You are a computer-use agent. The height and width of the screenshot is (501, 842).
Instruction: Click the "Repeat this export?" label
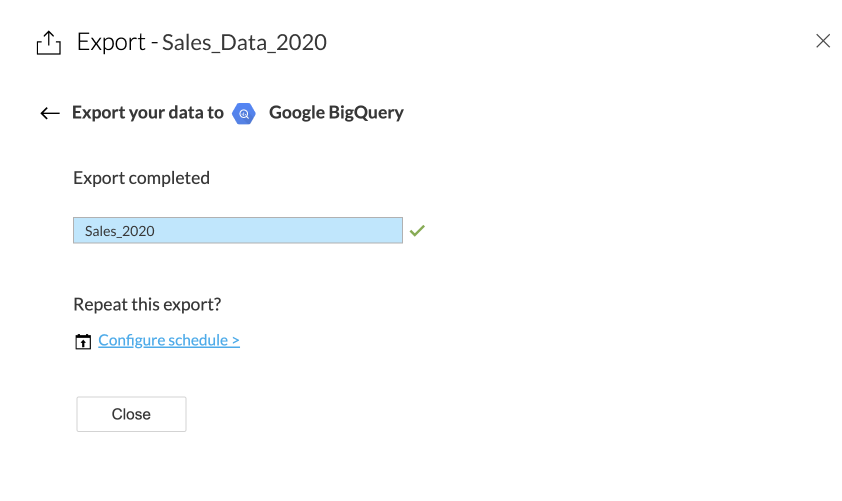[x=147, y=304]
